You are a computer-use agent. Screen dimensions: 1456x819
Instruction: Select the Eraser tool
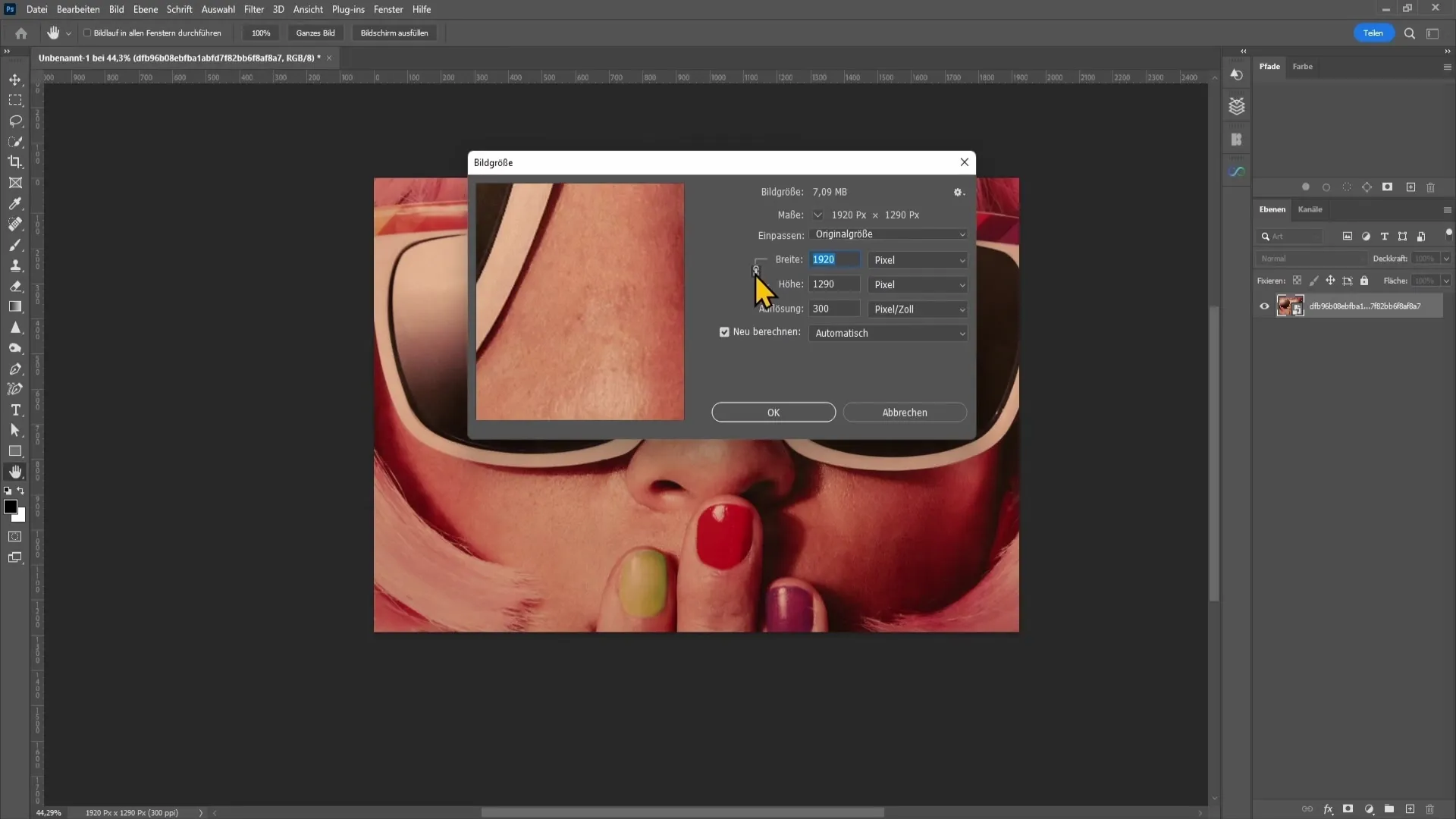point(15,286)
